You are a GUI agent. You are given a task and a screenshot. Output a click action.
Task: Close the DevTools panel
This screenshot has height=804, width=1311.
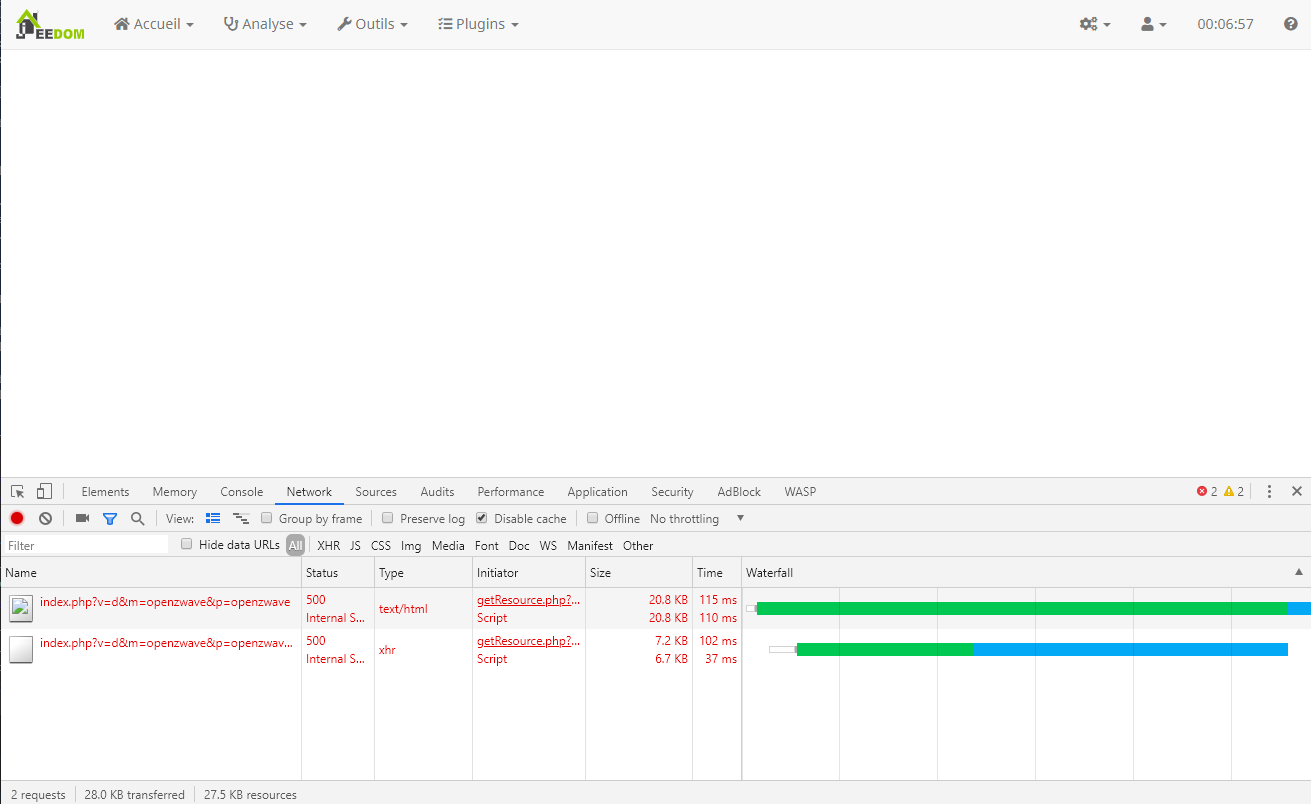[x=1297, y=492]
